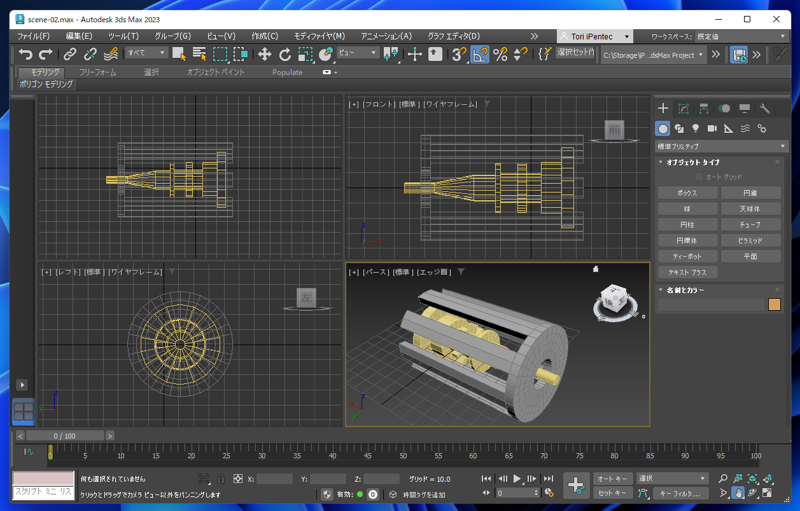The height and width of the screenshot is (511, 800).
Task: Activate the Select and Link tool
Action: (x=70, y=54)
